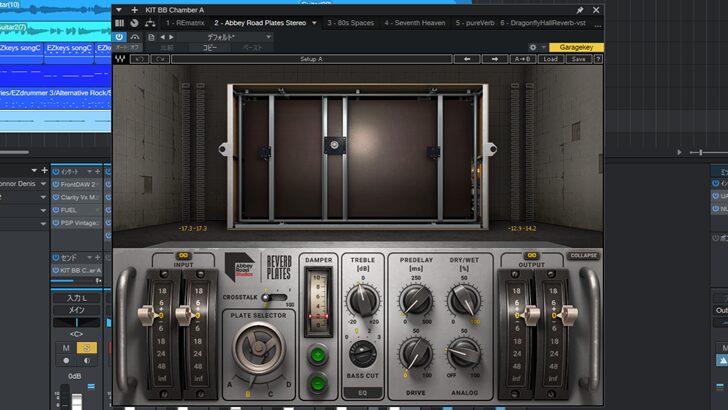Toggle the OUTPUT channel link button
728x410 pixels.
coord(532,256)
